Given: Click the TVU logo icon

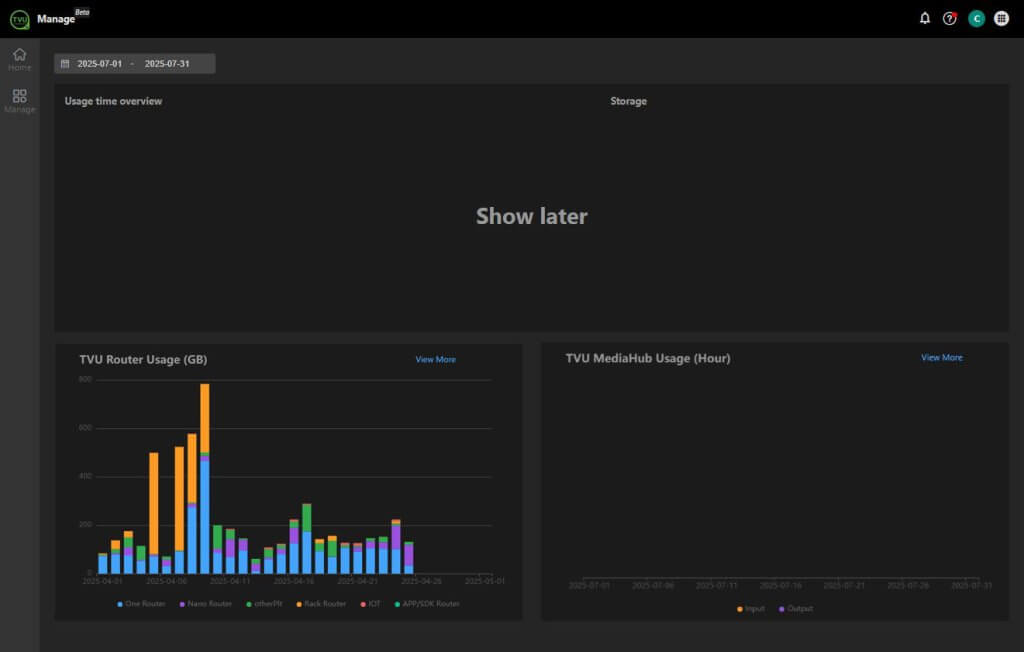Looking at the screenshot, I should pyautogui.click(x=20, y=19).
